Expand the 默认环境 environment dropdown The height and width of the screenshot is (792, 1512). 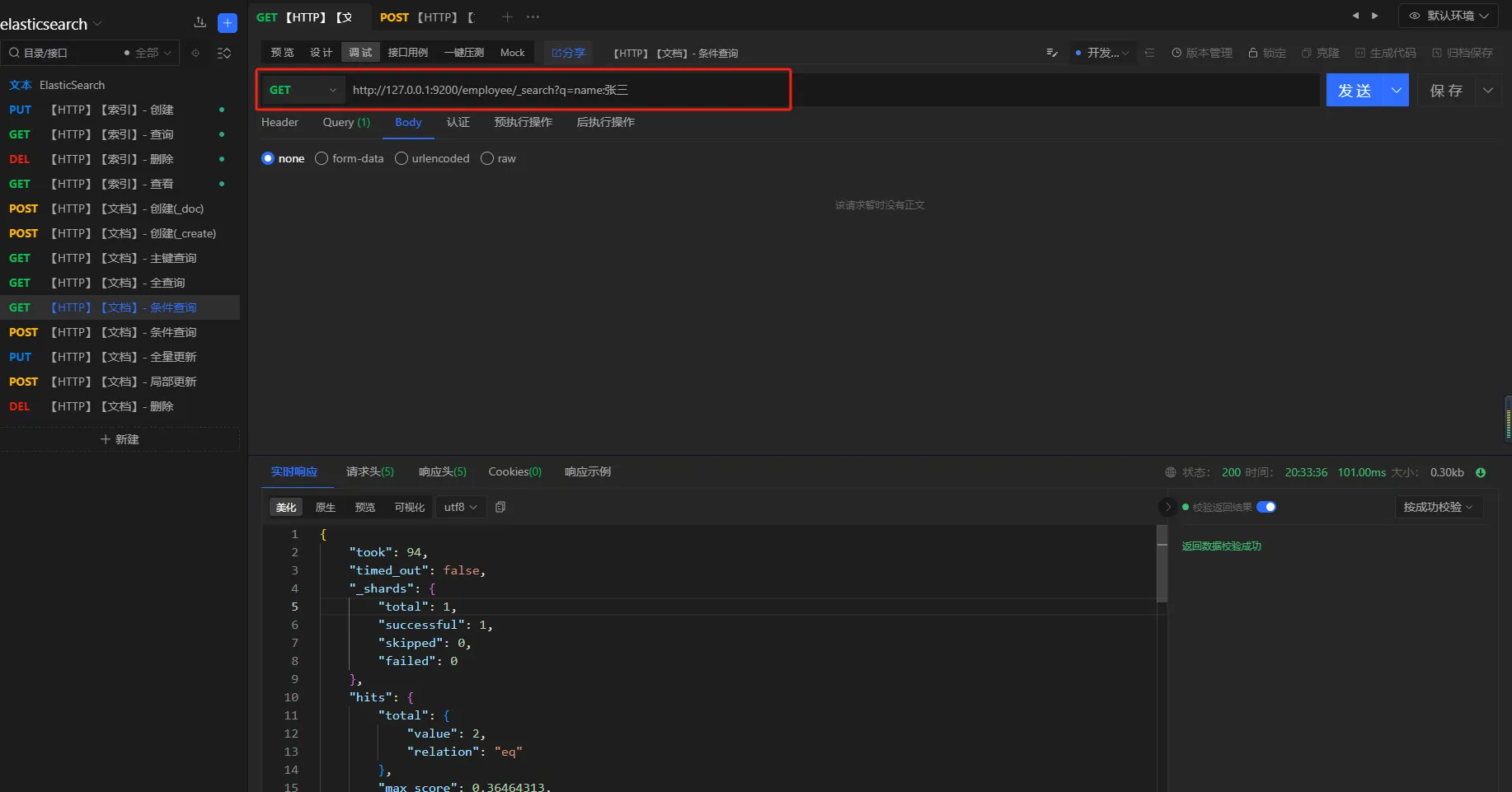click(x=1449, y=16)
